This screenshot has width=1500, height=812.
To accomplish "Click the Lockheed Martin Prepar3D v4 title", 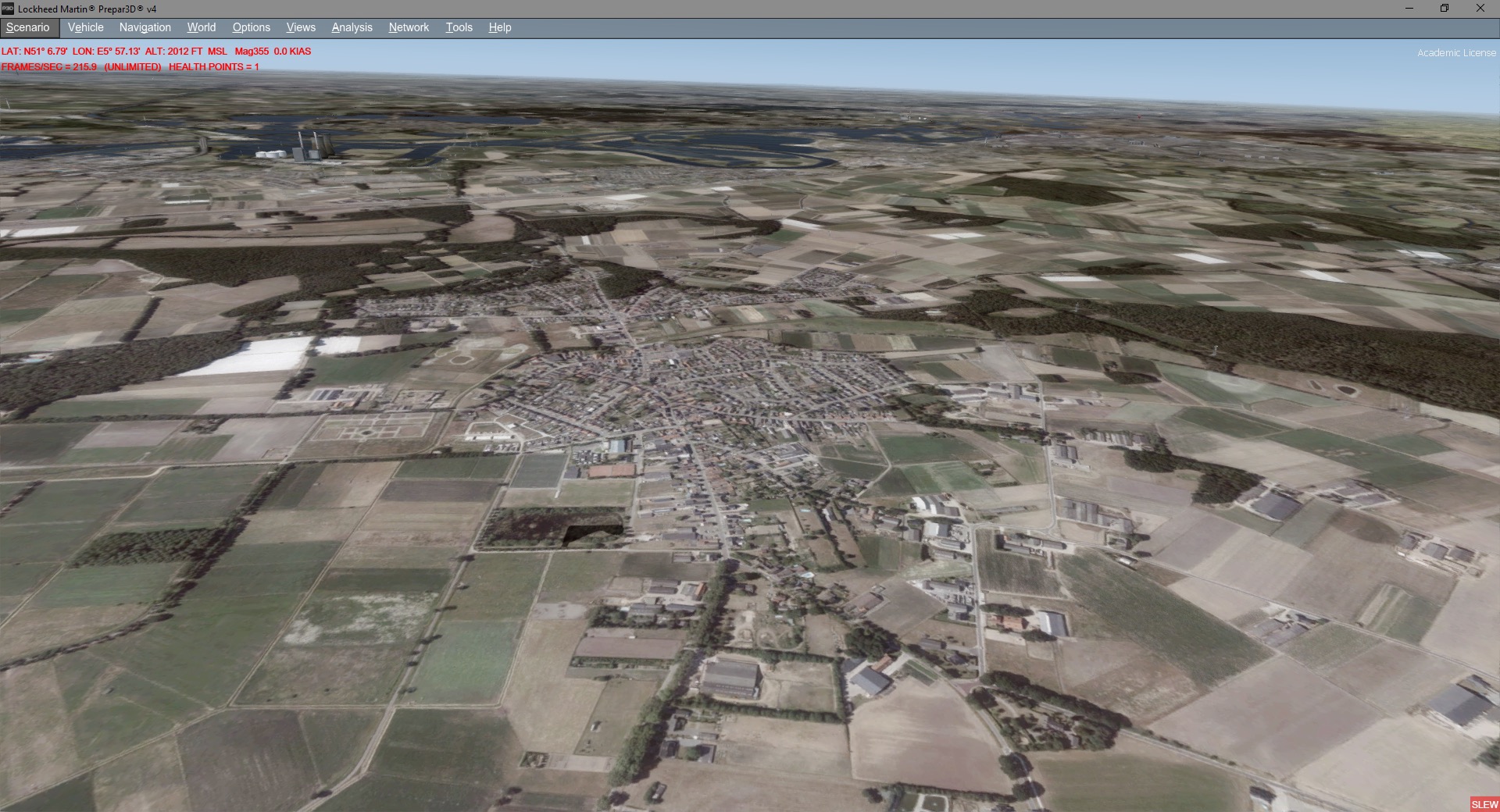I will coord(87,9).
